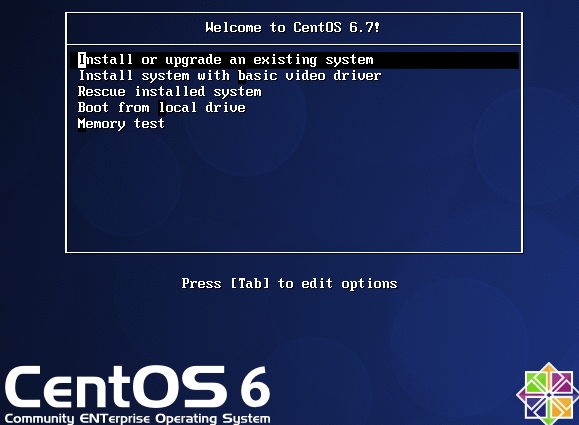This screenshot has width=579, height=425.
Task: Select "Install or upgrade an existing system"
Action: pos(294,60)
